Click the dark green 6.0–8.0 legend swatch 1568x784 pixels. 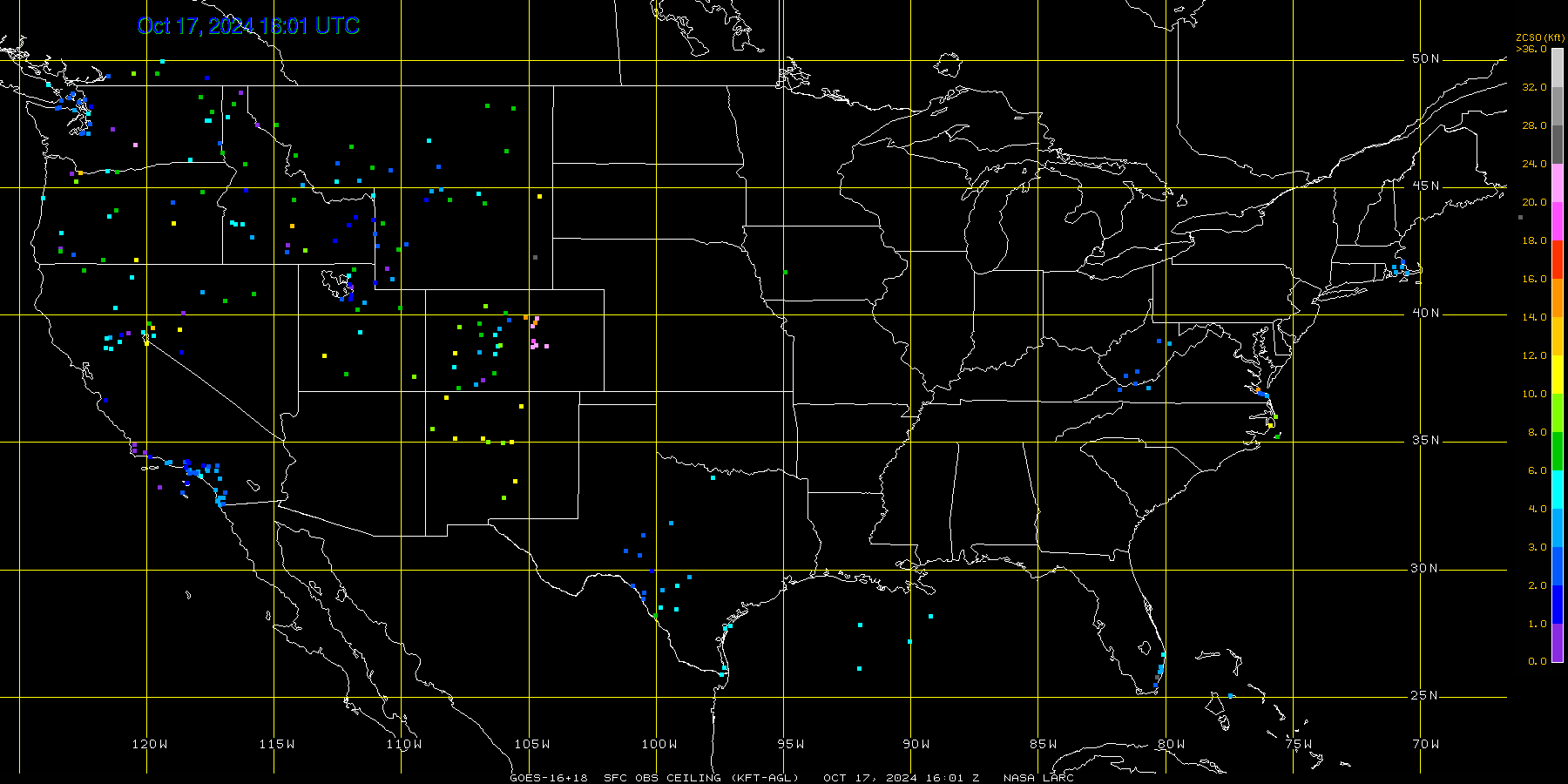[x=1558, y=451]
